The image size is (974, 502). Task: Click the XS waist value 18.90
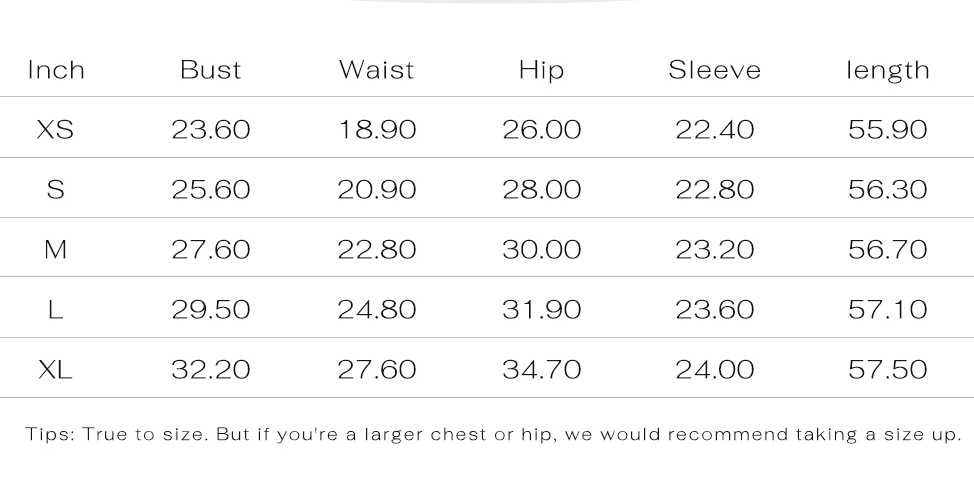point(376,130)
